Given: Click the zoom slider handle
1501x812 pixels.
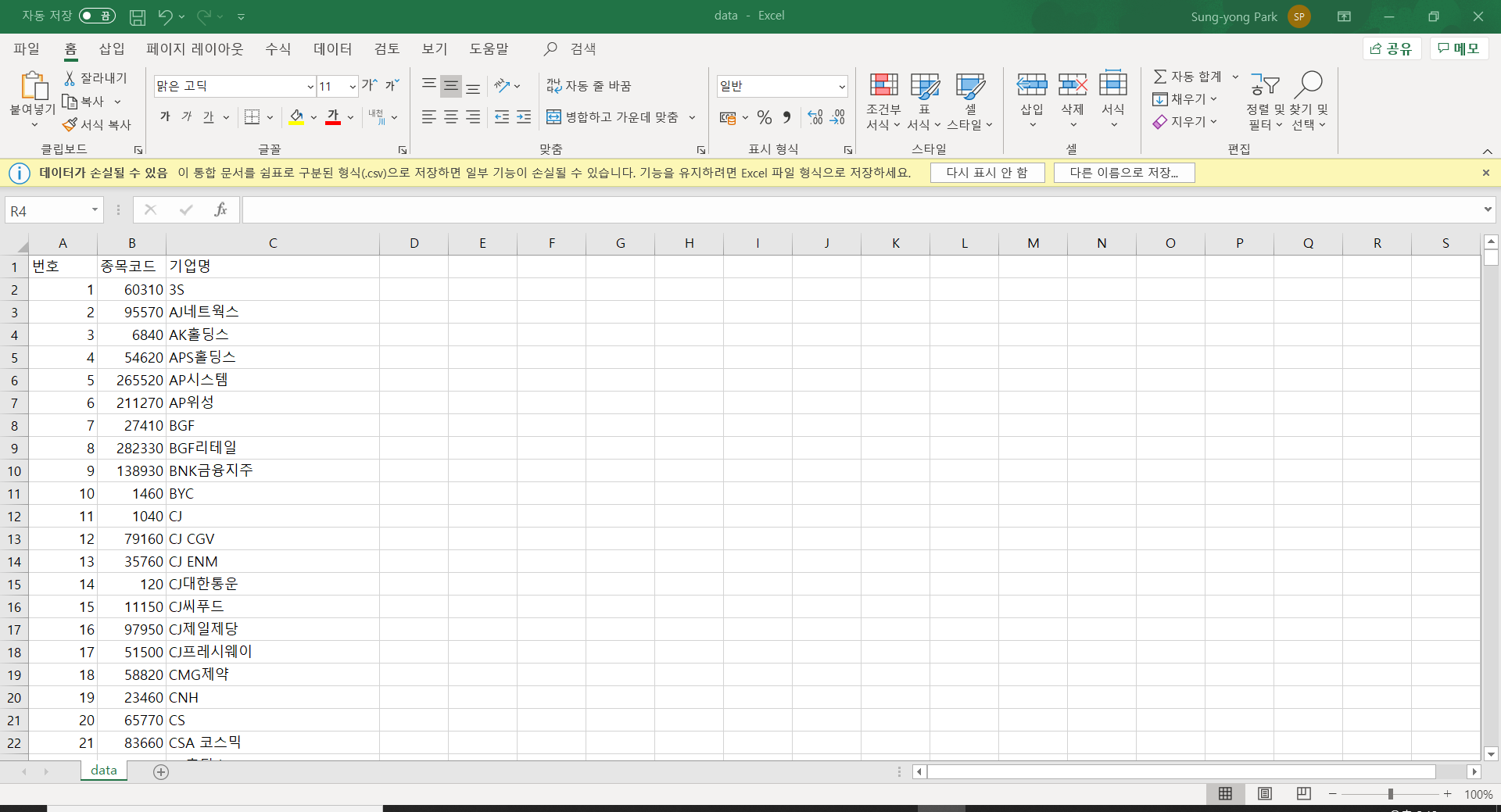Looking at the screenshot, I should (x=1390, y=794).
